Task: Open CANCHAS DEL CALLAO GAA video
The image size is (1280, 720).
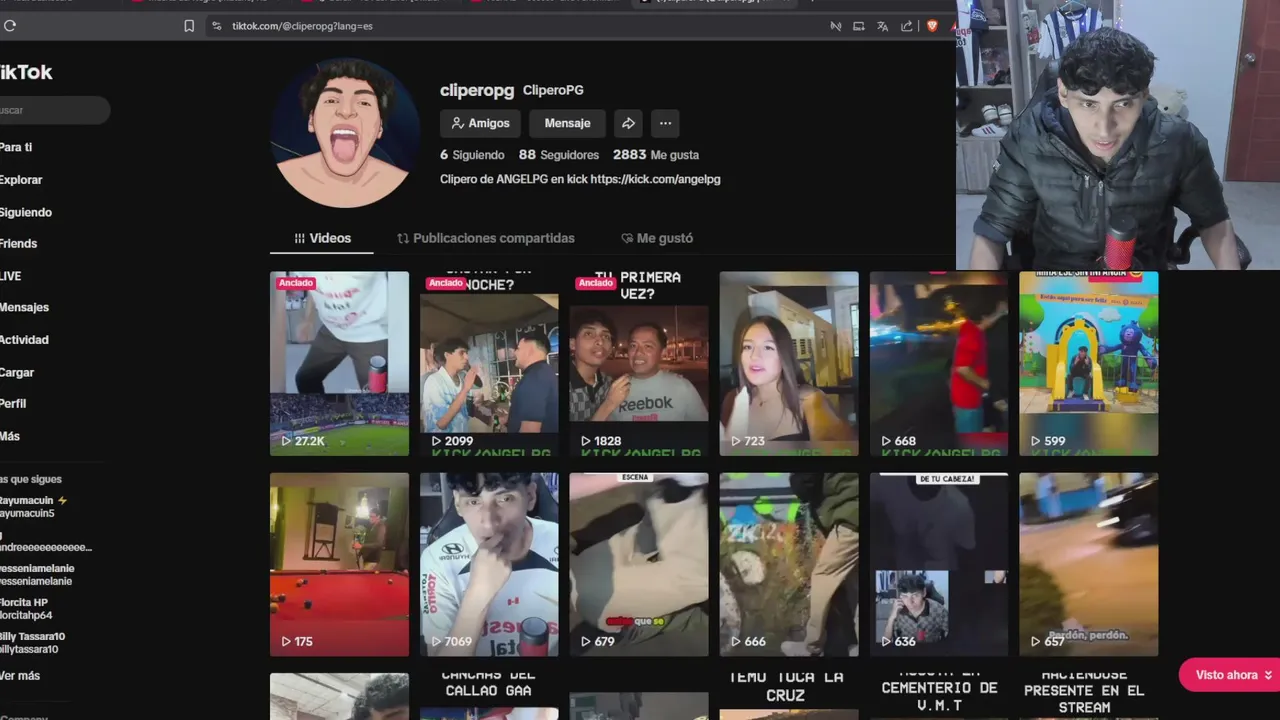Action: pyautogui.click(x=489, y=697)
